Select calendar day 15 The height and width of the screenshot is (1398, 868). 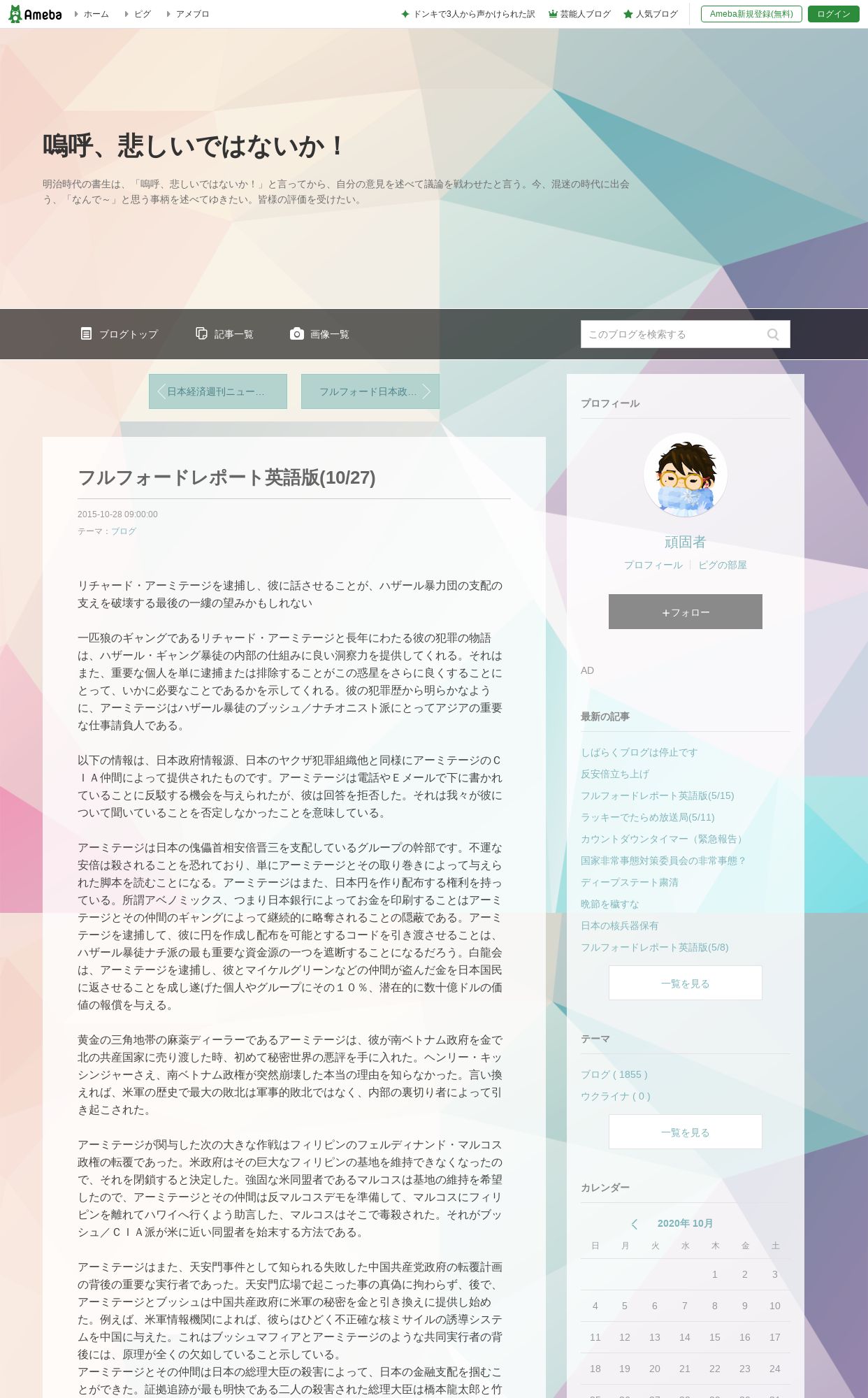pos(715,1337)
